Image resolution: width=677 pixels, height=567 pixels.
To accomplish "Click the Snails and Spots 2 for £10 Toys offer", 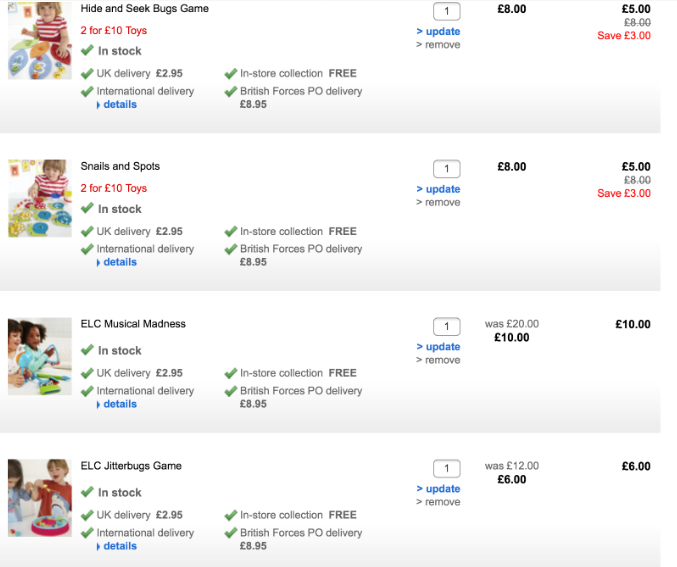I will tap(114, 188).
